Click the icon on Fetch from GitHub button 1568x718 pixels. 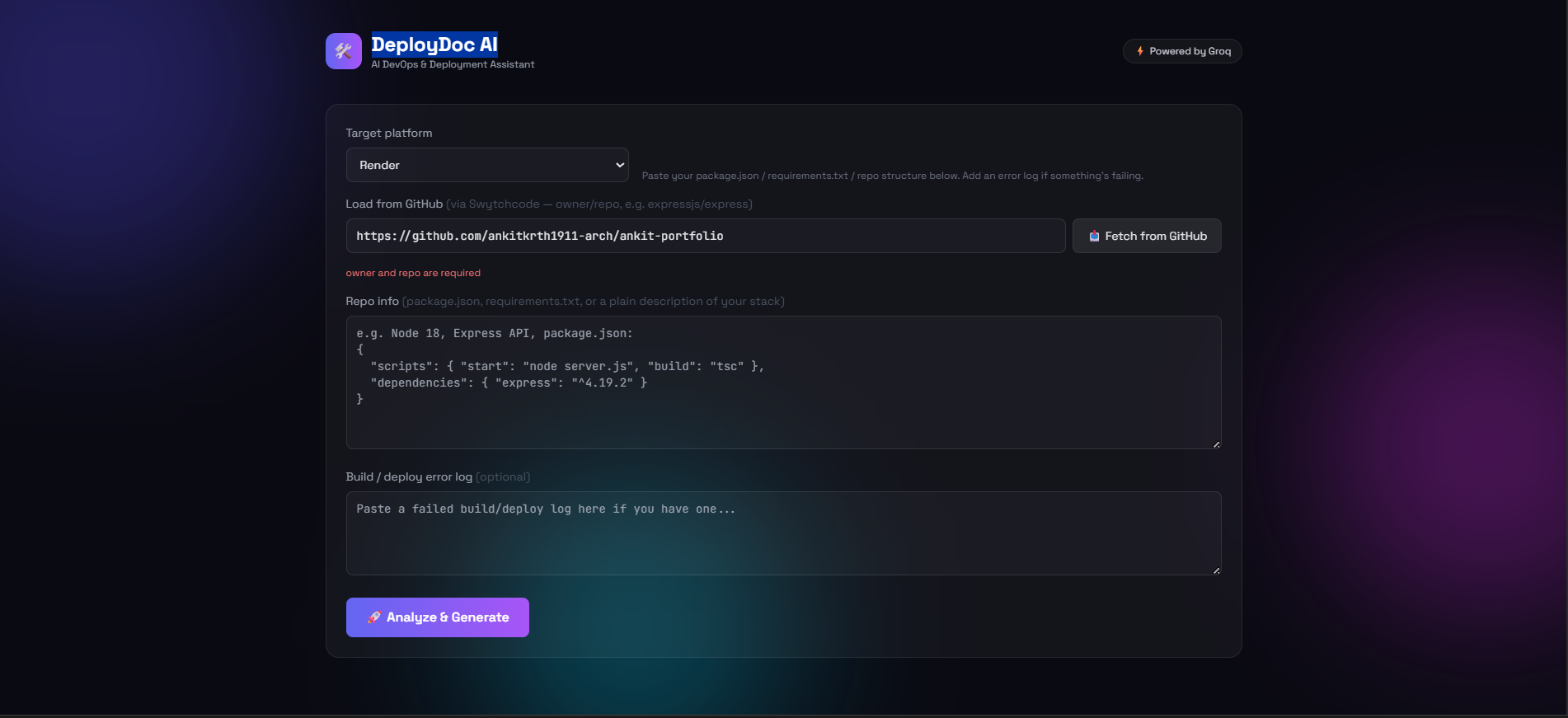(x=1094, y=237)
